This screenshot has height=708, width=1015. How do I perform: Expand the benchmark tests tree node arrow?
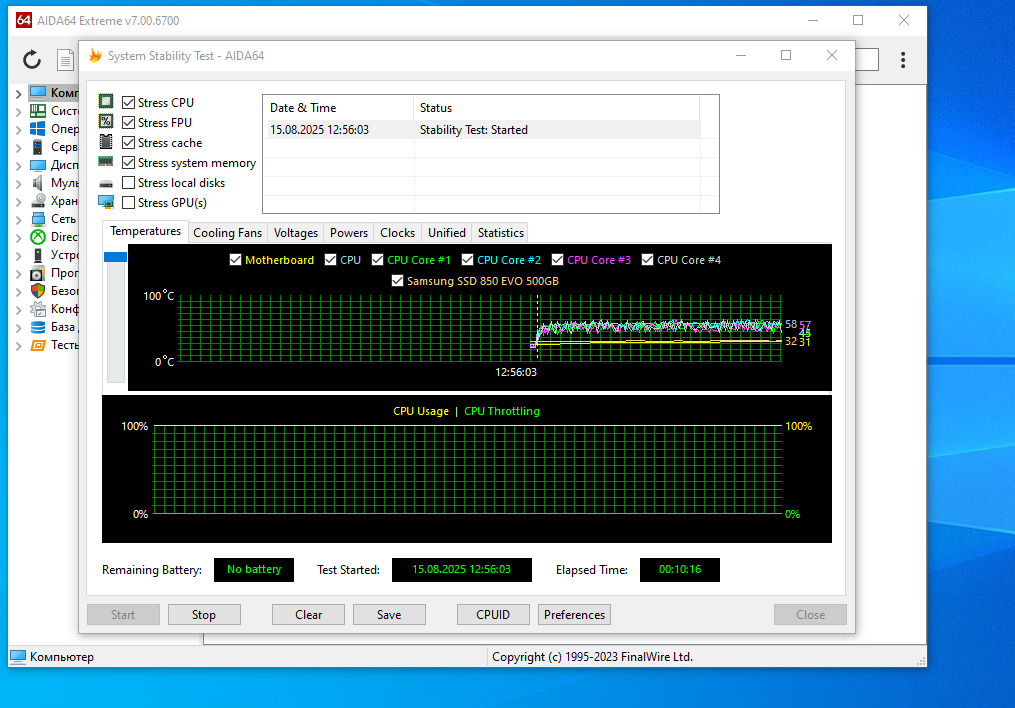pos(19,345)
